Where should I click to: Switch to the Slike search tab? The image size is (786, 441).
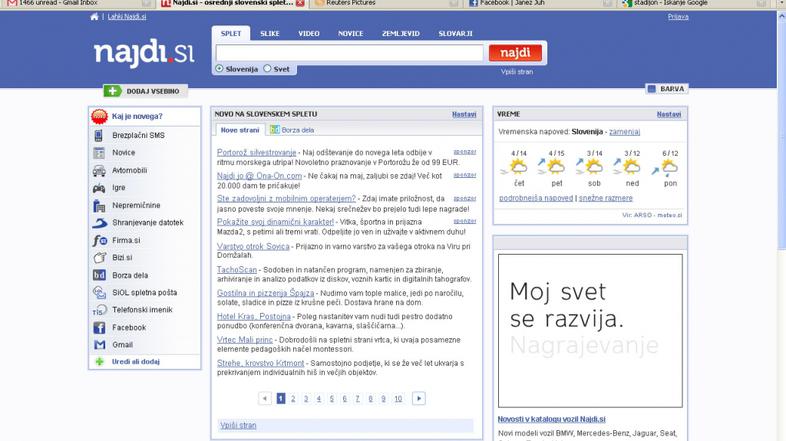point(270,33)
